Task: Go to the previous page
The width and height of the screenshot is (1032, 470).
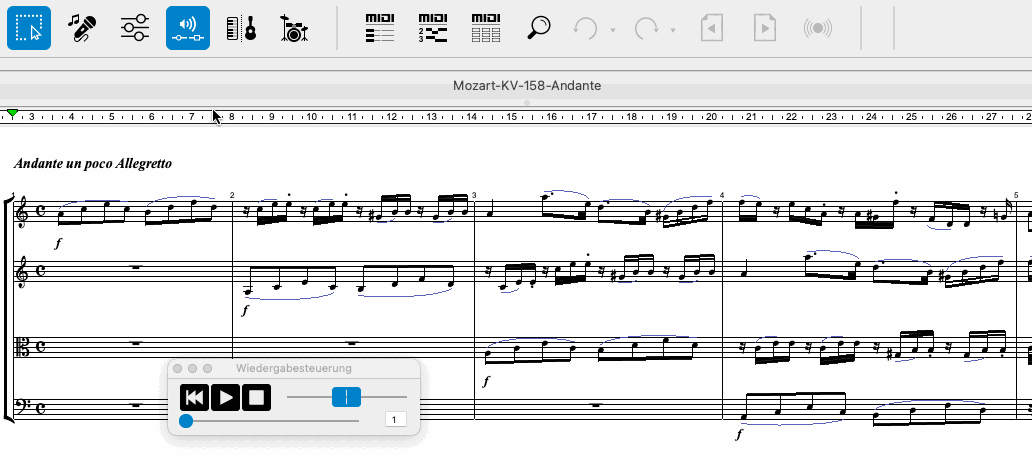Action: tap(711, 28)
